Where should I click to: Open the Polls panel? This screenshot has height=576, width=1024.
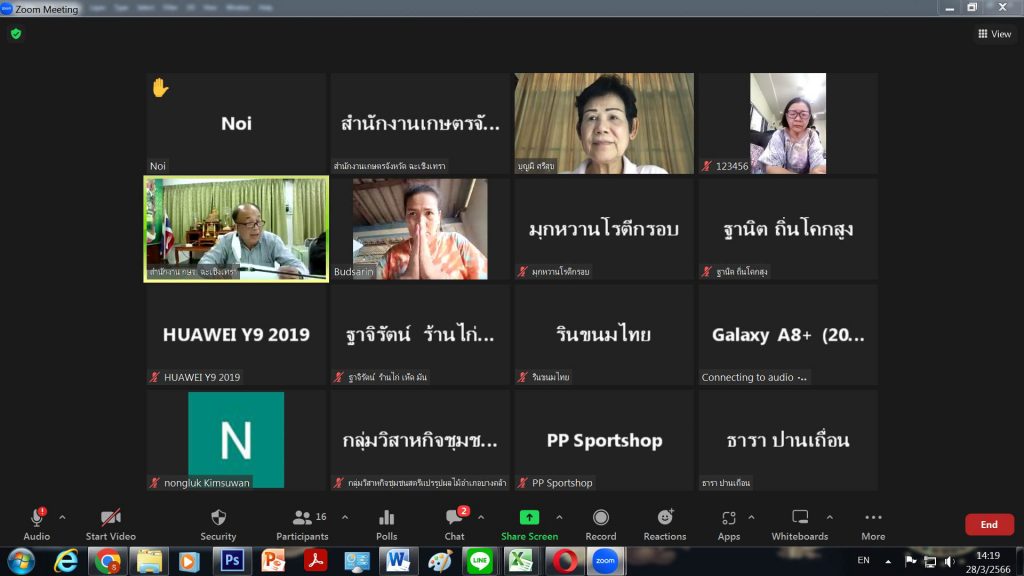pos(387,523)
